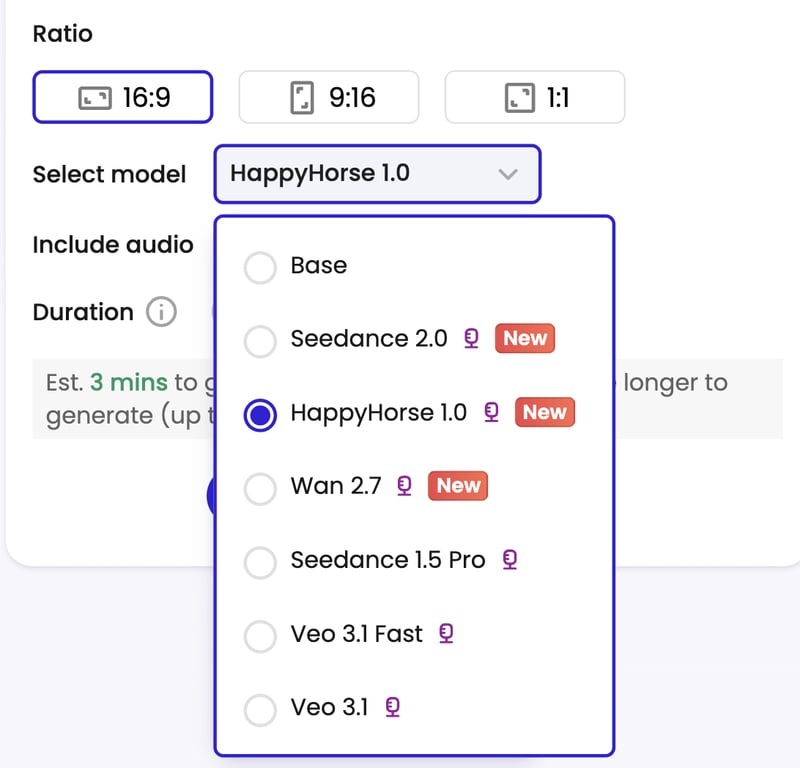800x768 pixels.
Task: Click the portrait frame icon in 9:16 button
Action: point(302,97)
